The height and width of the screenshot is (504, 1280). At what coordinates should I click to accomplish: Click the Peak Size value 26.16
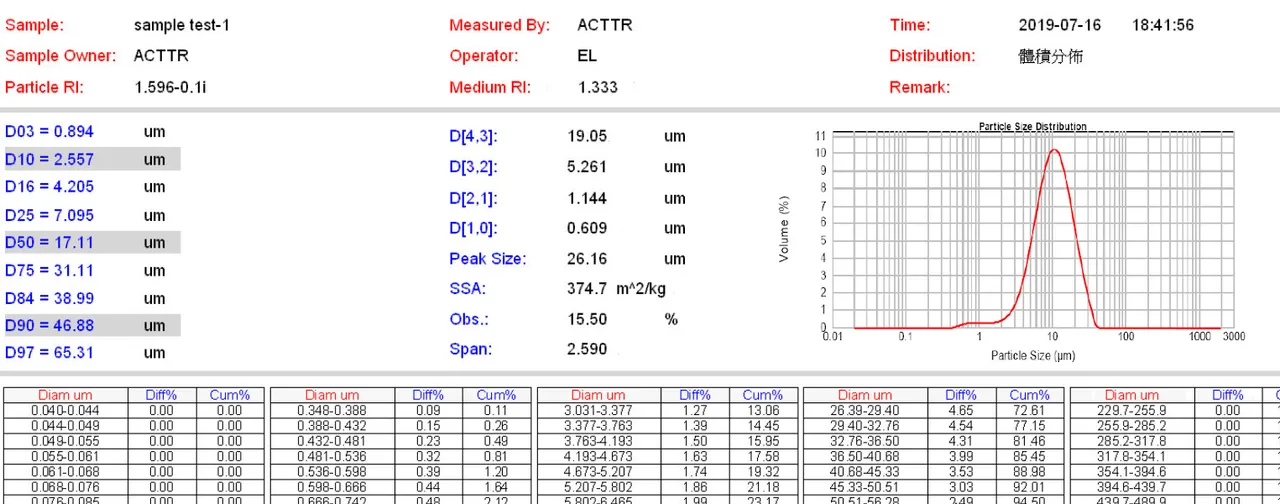pos(587,259)
